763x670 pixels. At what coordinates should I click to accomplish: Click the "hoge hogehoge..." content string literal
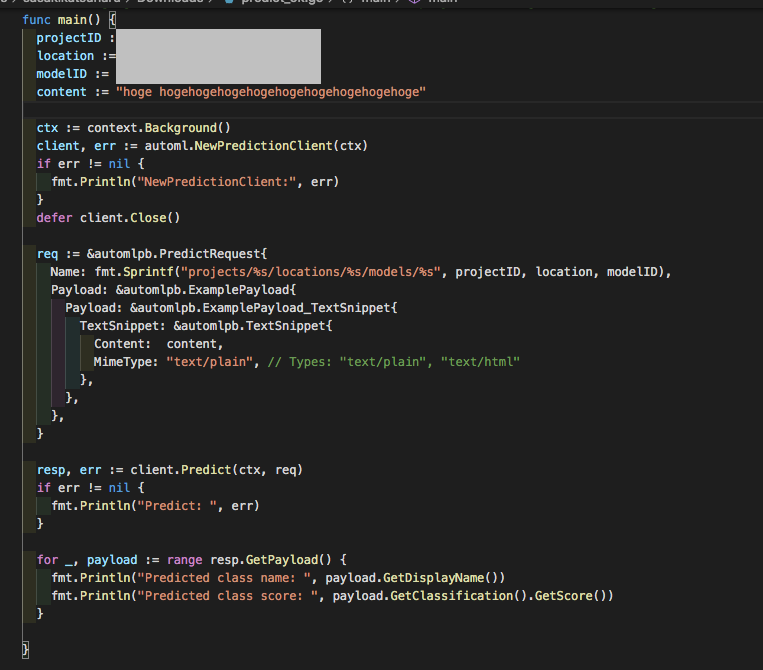tap(271, 92)
